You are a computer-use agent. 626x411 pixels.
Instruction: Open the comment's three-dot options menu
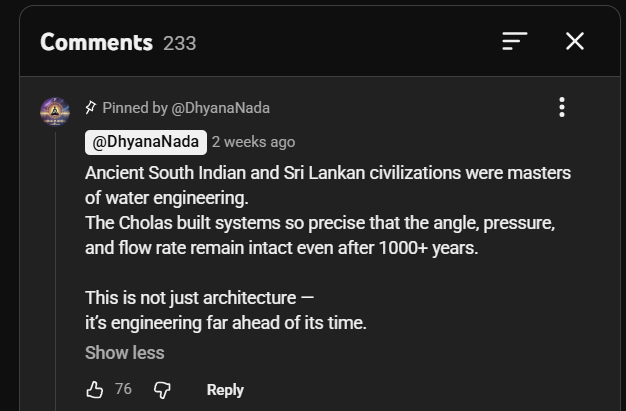coord(562,107)
